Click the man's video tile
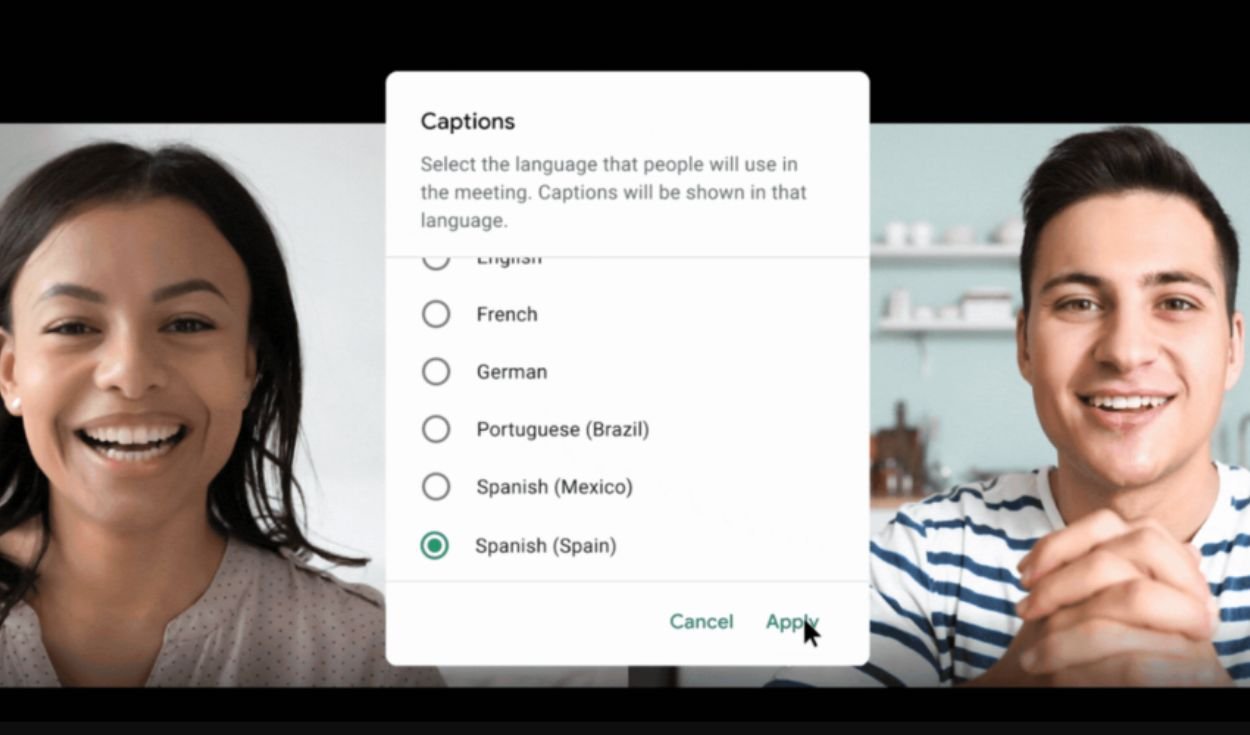The image size is (1250, 735). coord(1060,405)
